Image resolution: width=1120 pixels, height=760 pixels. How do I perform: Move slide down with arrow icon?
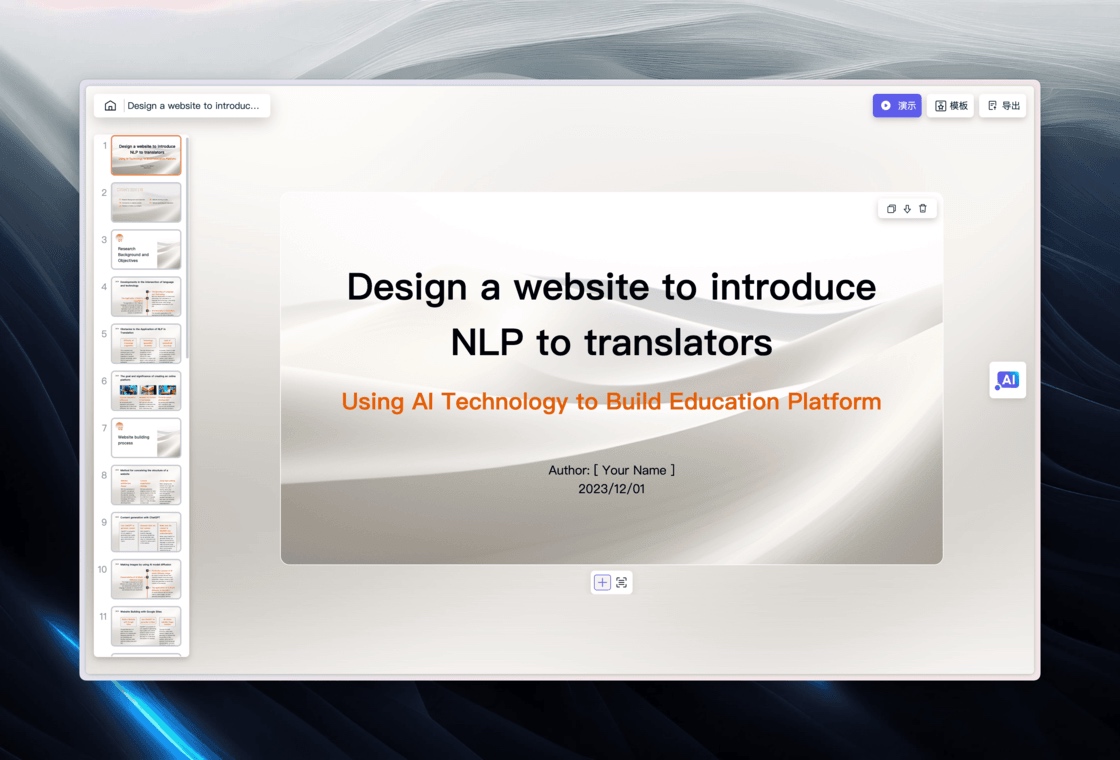point(907,209)
